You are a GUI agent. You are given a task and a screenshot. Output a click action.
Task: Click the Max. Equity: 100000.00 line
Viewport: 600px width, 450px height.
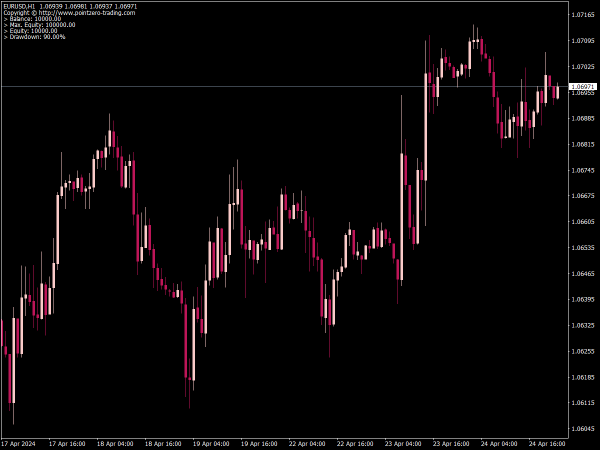click(39, 25)
